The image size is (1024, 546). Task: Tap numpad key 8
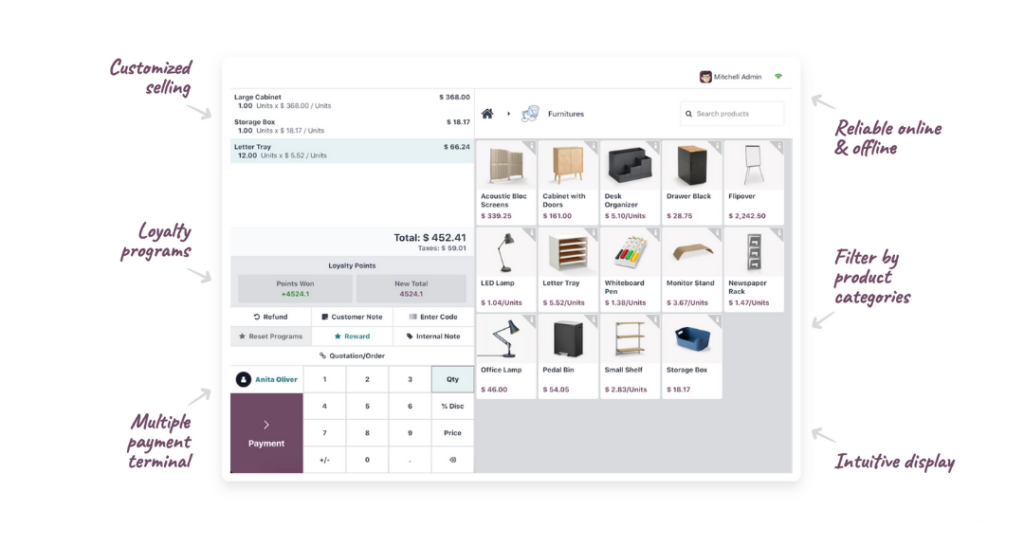[x=367, y=433]
